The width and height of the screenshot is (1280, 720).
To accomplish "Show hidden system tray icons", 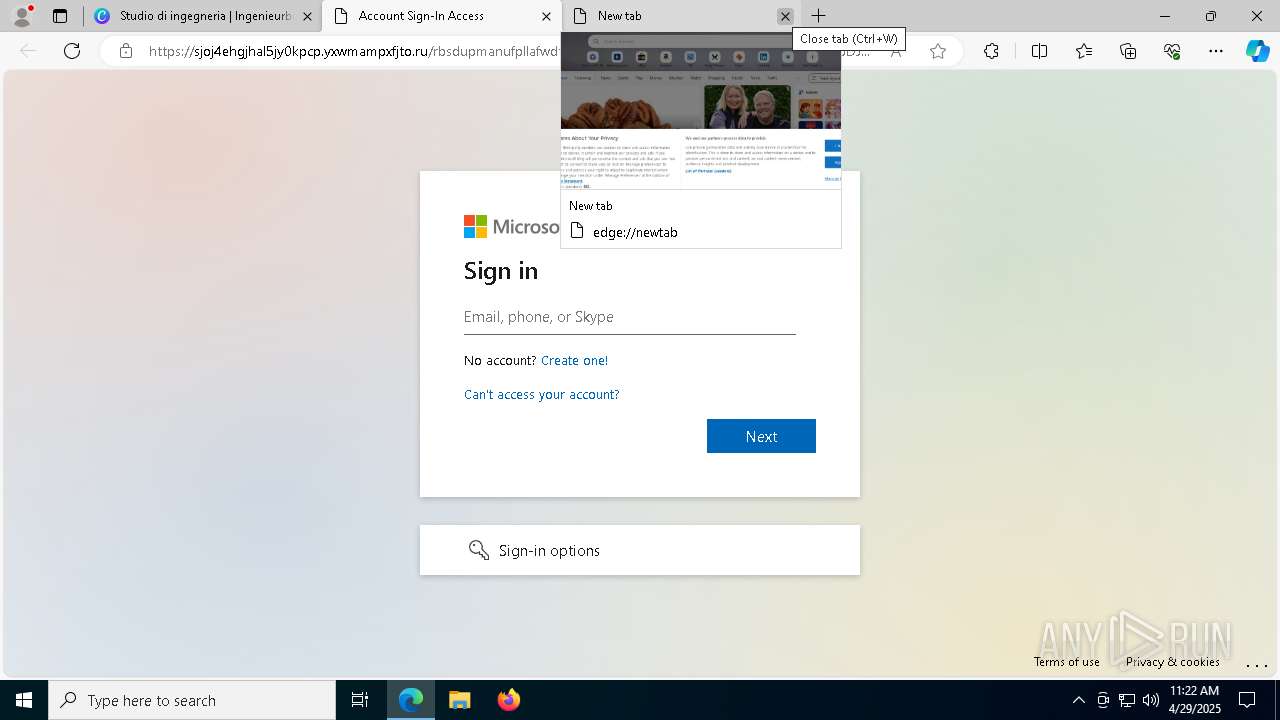I will pyautogui.click(x=1078, y=700).
